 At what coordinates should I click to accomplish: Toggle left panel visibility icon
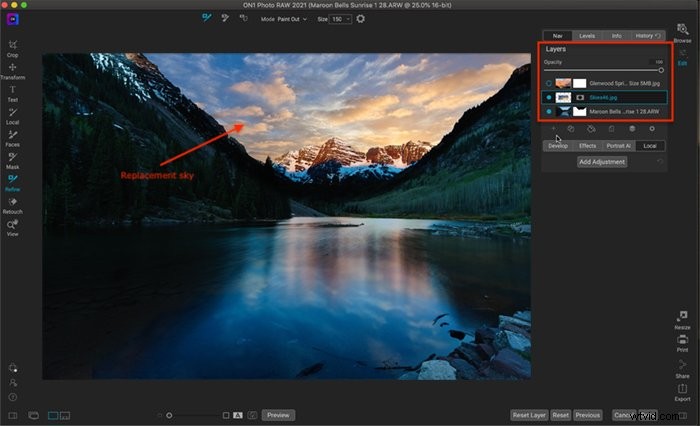tap(12, 416)
